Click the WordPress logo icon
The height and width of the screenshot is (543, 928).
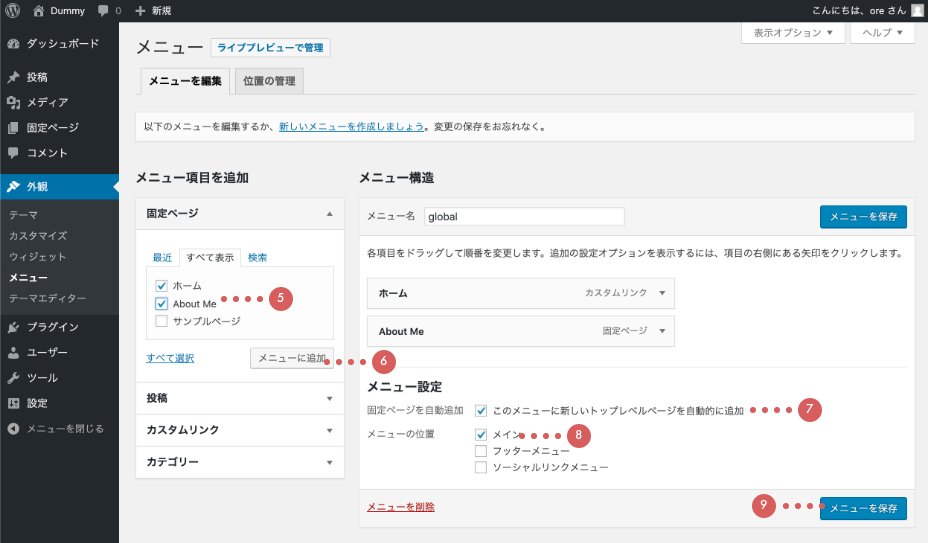13,10
